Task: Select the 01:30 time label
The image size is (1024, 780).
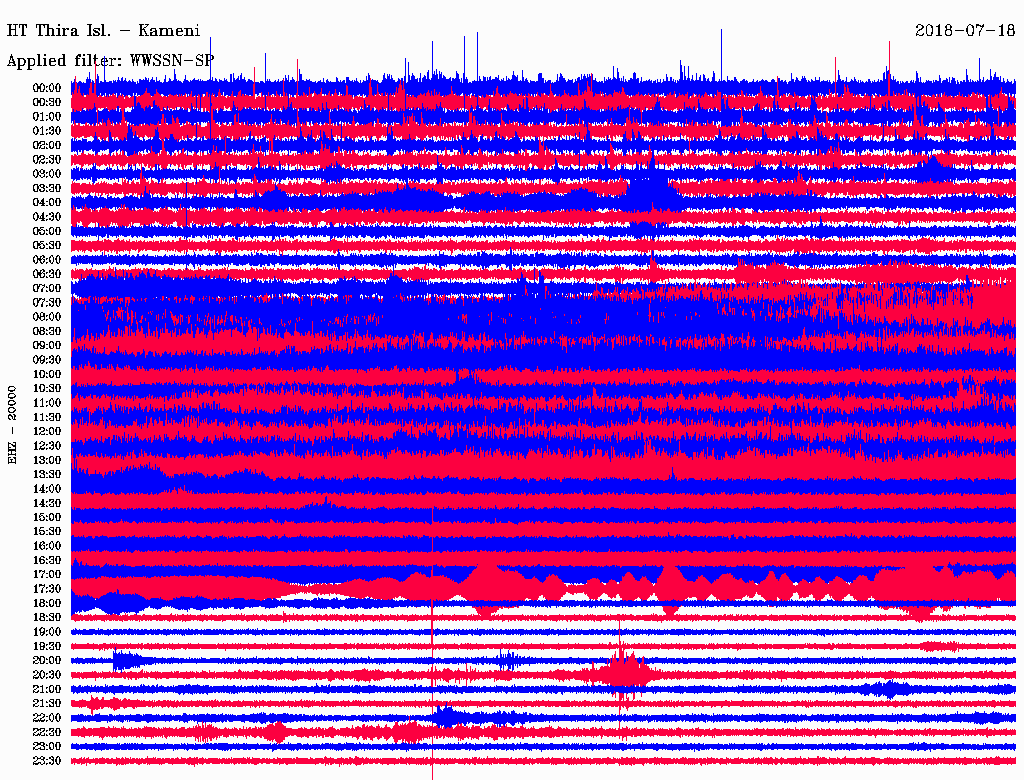Action: pyautogui.click(x=47, y=131)
